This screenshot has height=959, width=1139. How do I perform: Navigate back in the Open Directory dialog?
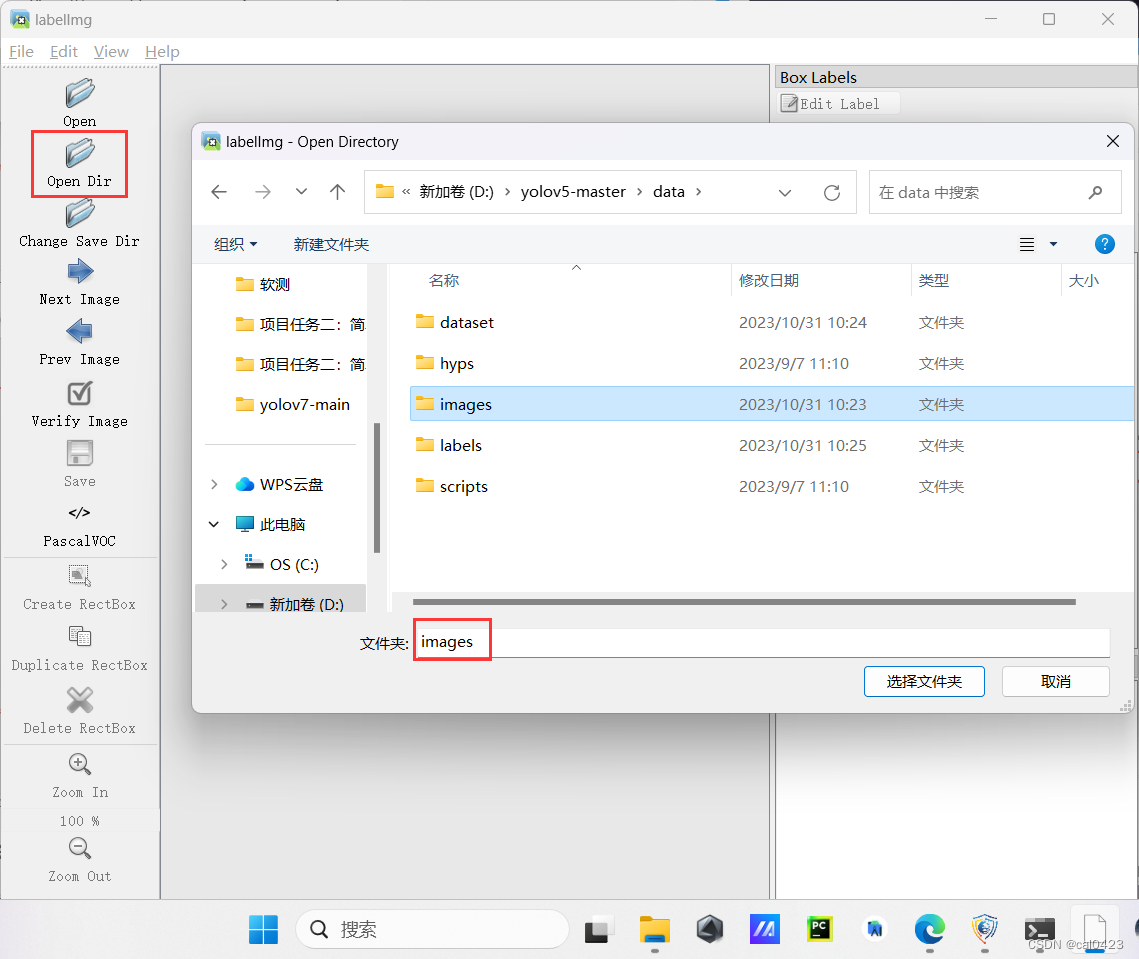pos(219,192)
